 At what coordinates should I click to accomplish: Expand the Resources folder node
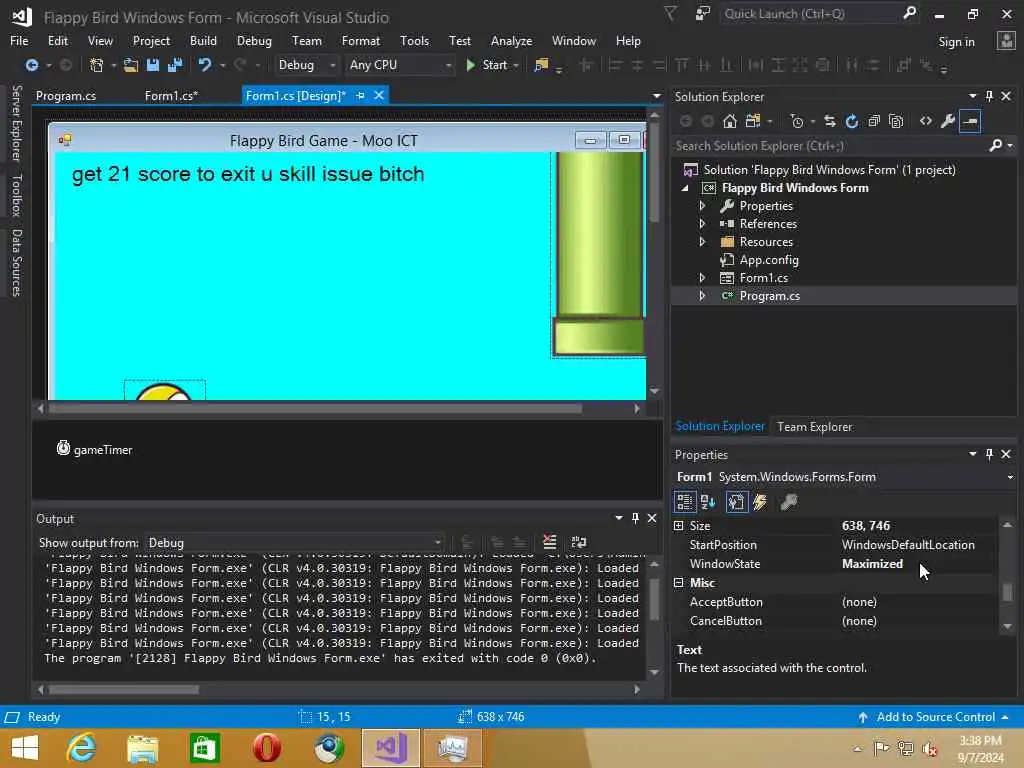pos(702,242)
